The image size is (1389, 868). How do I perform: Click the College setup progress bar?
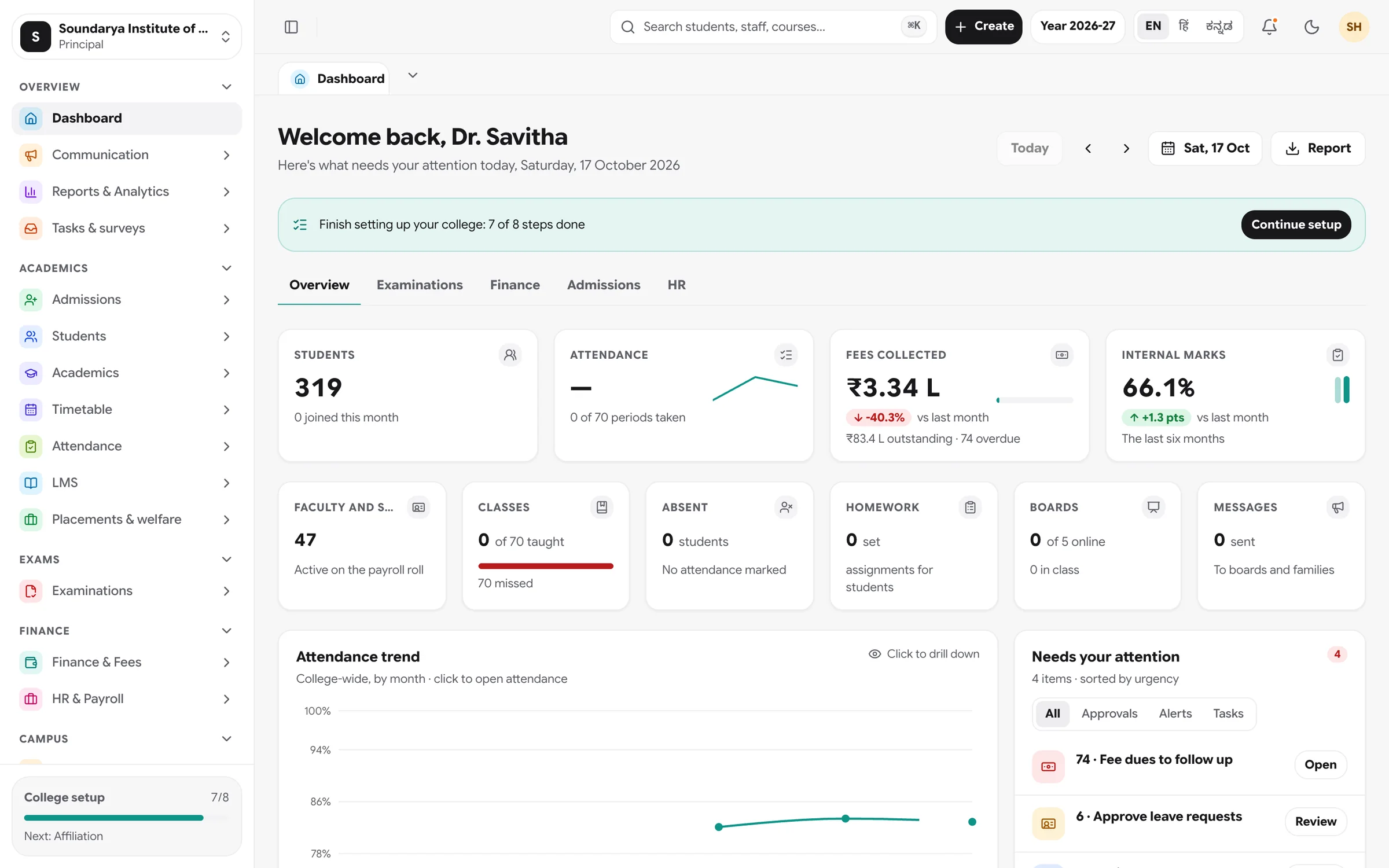coord(127,818)
